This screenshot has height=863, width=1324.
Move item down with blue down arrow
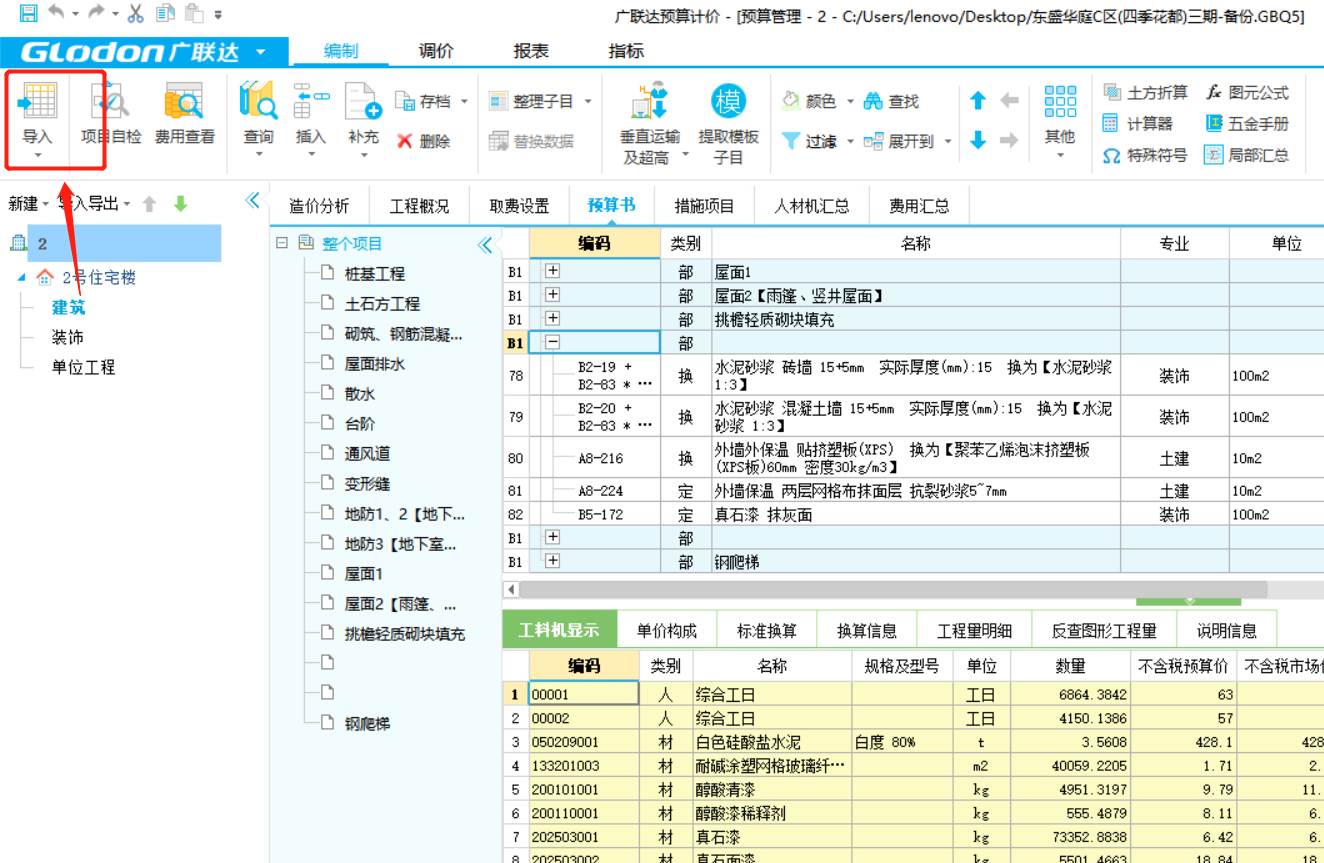tap(978, 140)
